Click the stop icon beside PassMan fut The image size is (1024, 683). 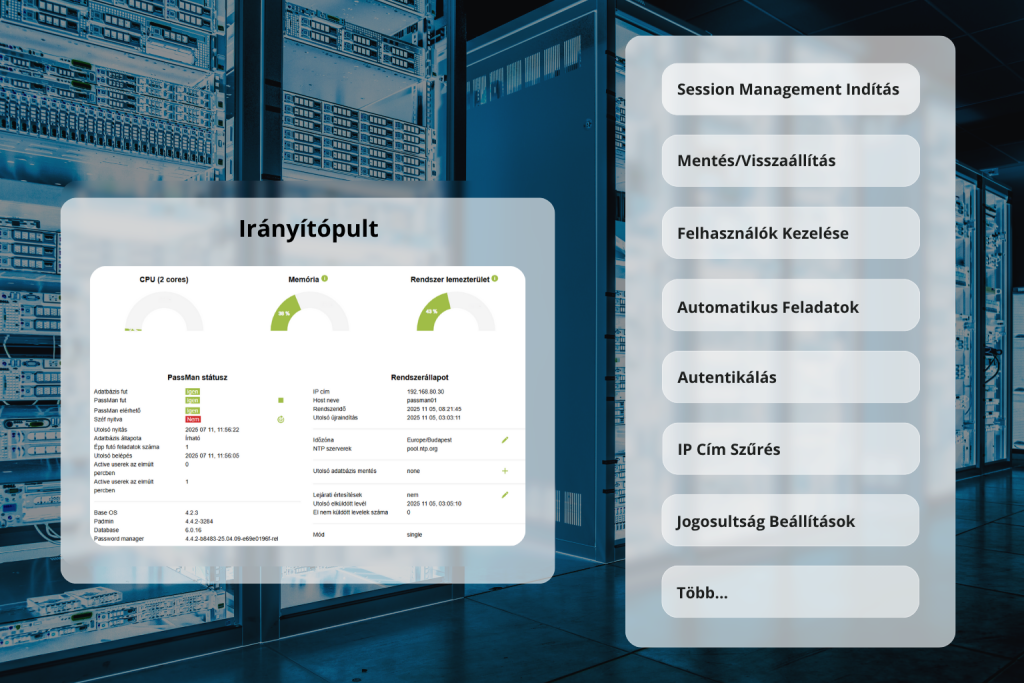click(281, 400)
